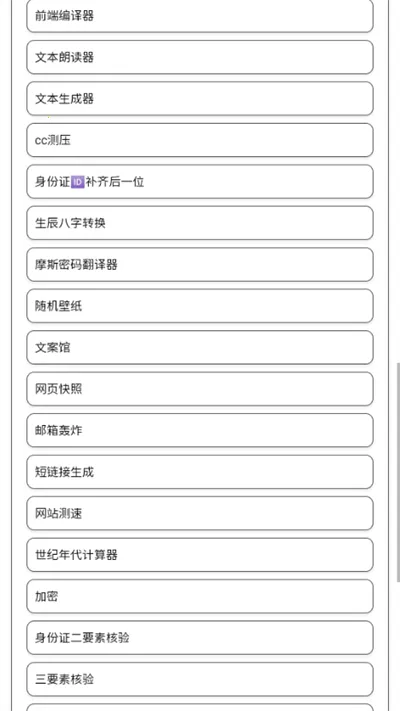
Task: Open 身份证二要素核验 tool
Action: coord(200,638)
